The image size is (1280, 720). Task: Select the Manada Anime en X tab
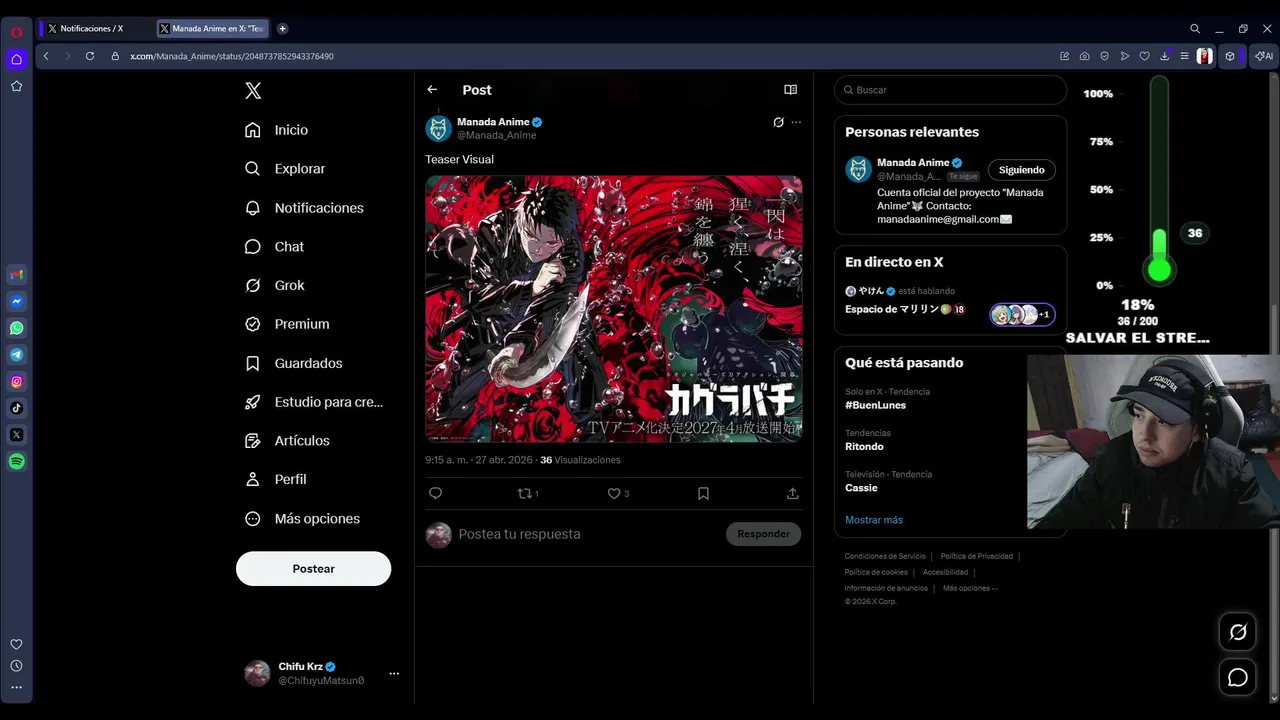click(x=212, y=29)
